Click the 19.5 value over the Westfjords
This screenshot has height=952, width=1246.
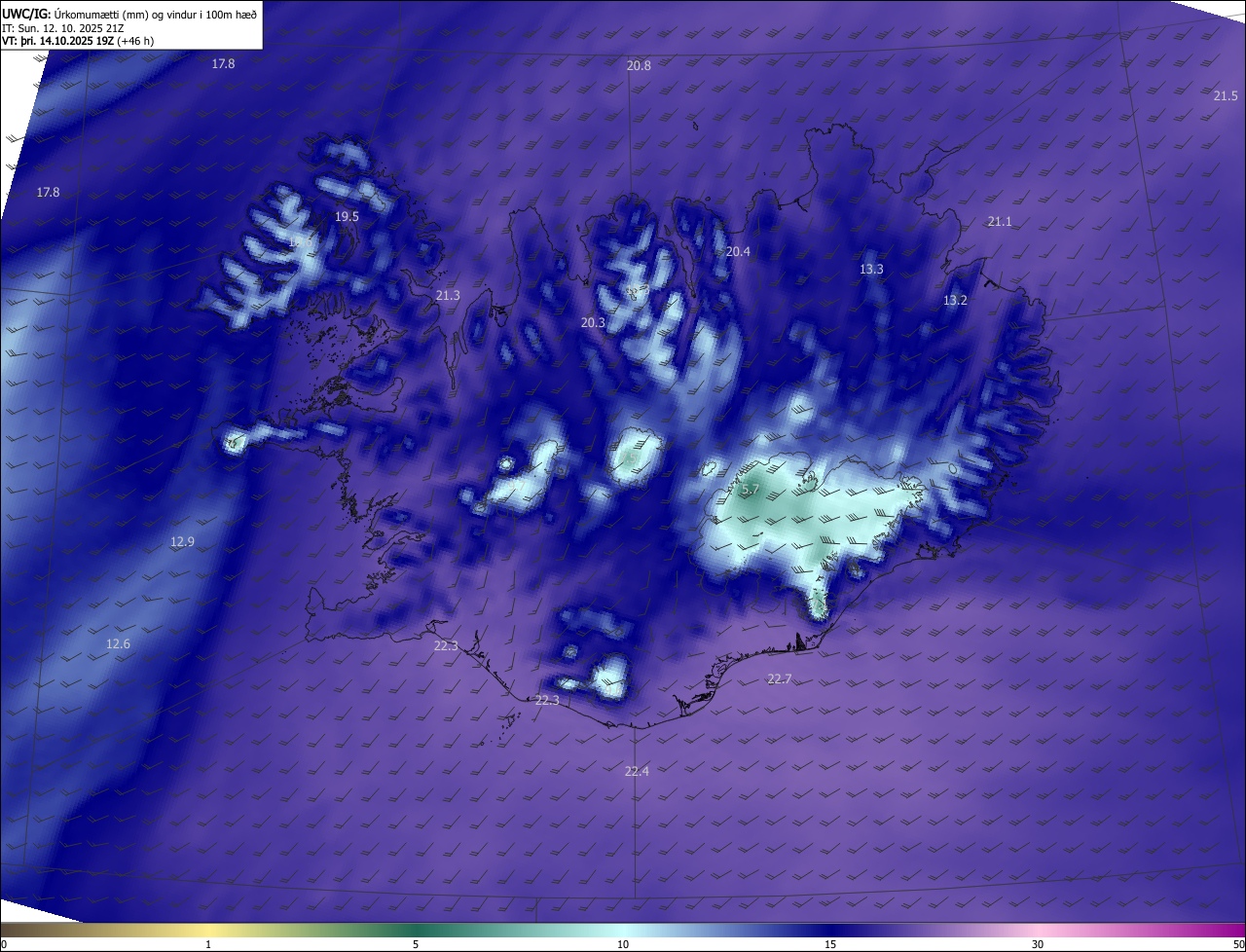coord(347,217)
